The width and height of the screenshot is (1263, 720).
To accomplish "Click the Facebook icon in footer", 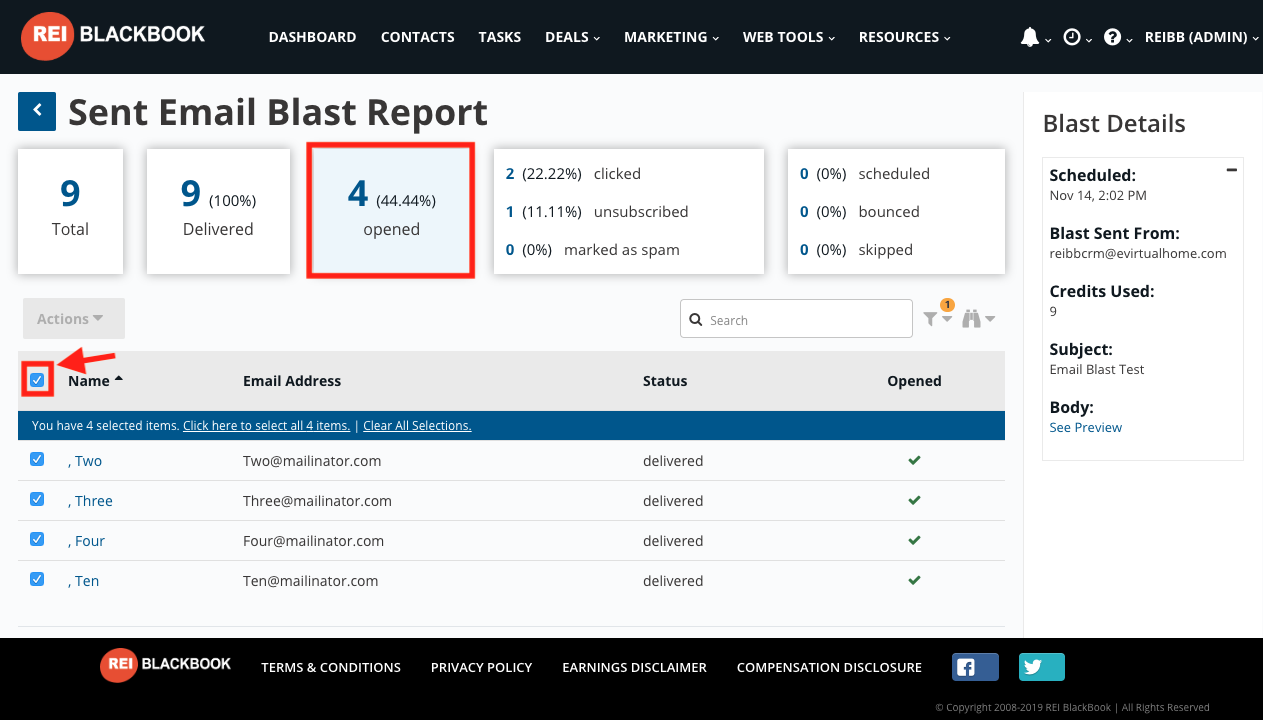I will (975, 667).
